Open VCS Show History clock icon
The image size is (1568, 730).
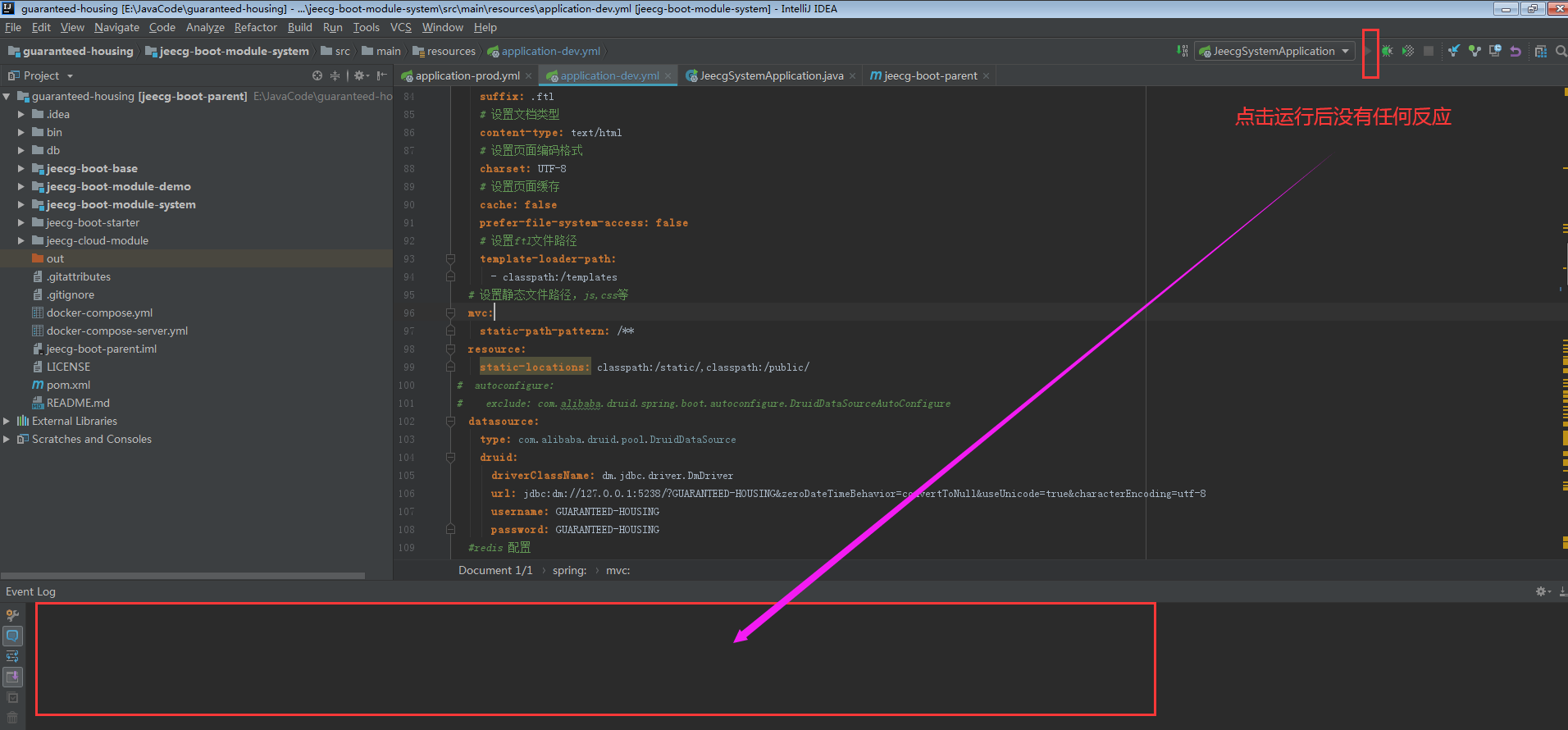point(1495,51)
